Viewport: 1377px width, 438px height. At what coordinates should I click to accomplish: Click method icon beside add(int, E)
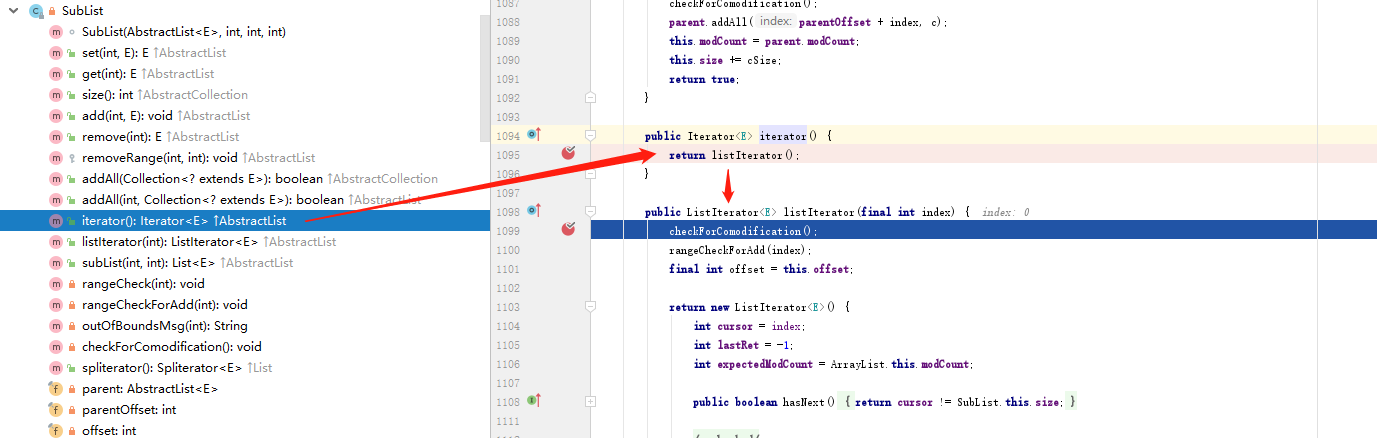(x=55, y=116)
